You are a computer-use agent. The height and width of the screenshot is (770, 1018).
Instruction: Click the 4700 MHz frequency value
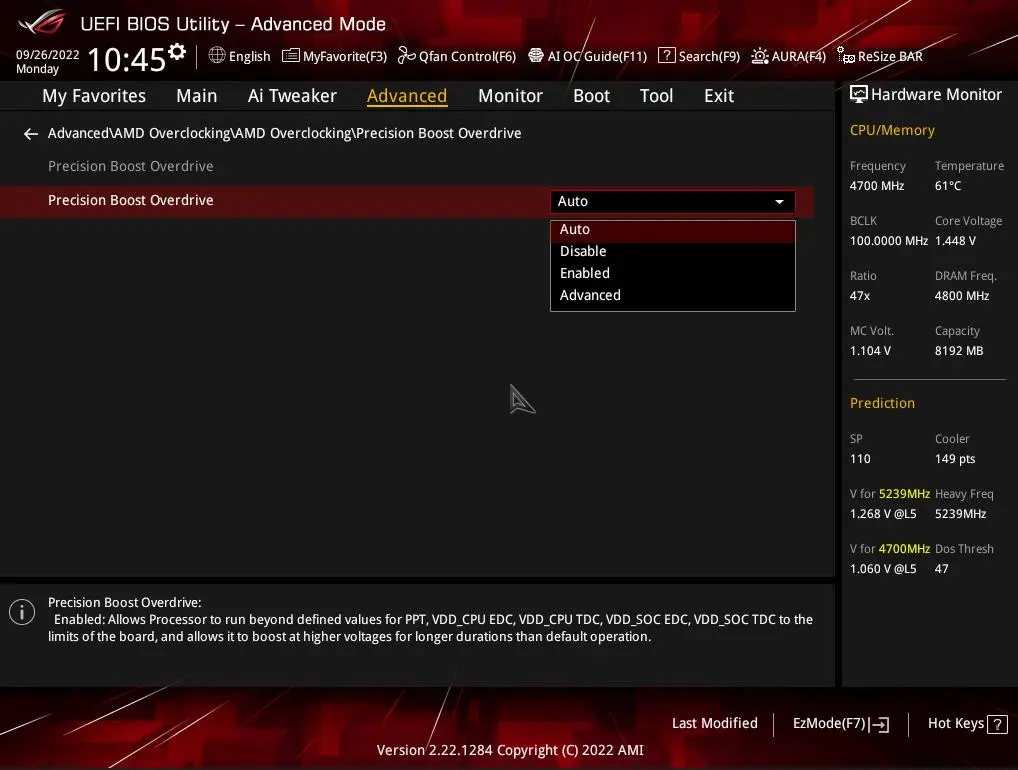876,186
